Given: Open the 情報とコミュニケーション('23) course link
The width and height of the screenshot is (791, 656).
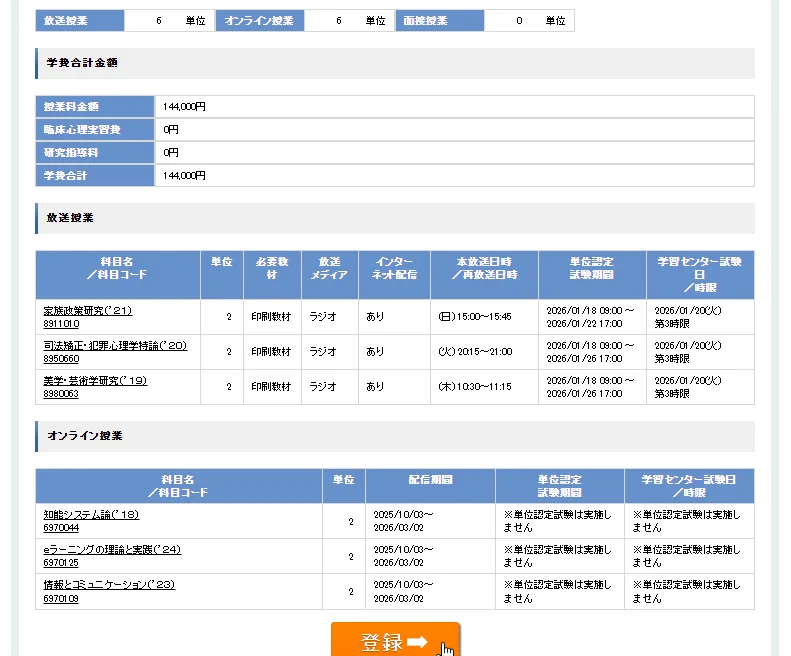Looking at the screenshot, I should 109,584.
